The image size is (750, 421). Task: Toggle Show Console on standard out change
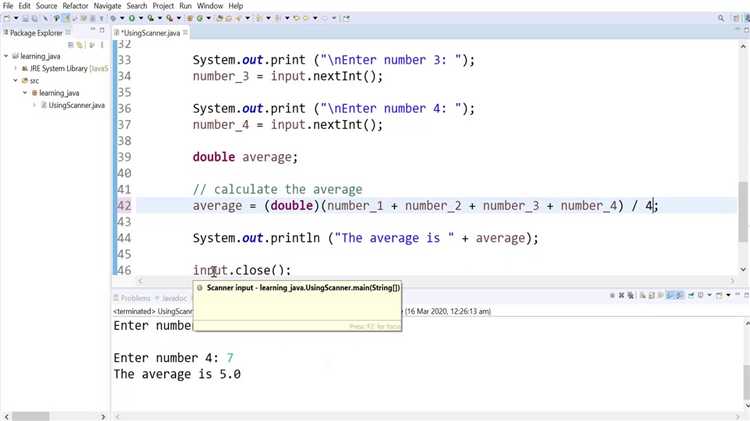(670, 295)
